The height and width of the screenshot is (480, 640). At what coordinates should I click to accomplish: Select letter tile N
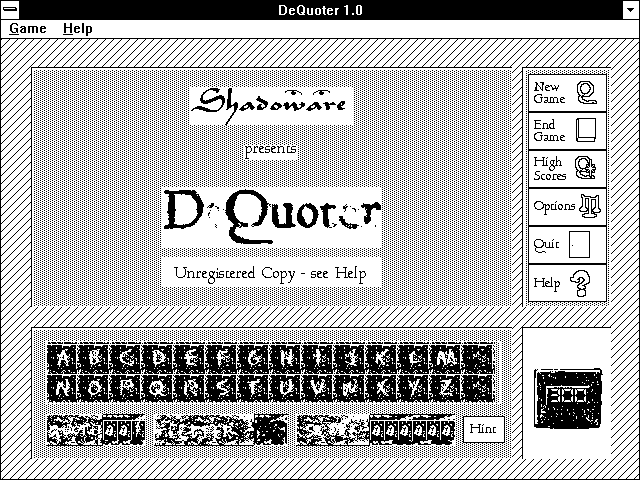(x=62, y=388)
